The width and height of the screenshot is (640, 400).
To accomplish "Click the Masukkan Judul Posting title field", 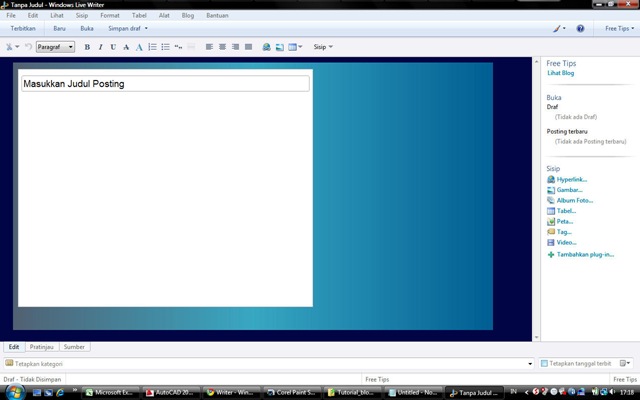I will coord(165,84).
